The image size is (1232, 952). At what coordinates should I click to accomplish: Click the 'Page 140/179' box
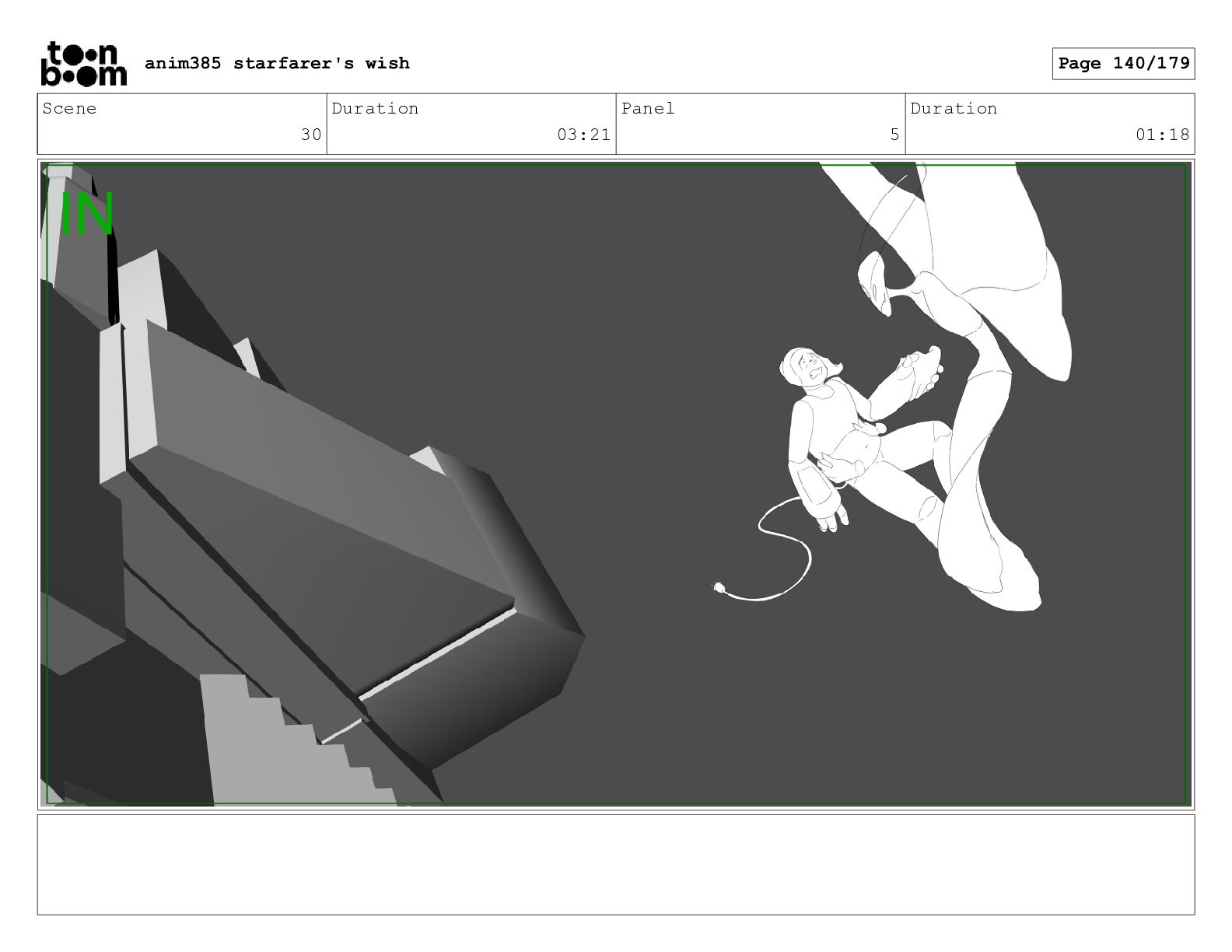pos(1123,63)
